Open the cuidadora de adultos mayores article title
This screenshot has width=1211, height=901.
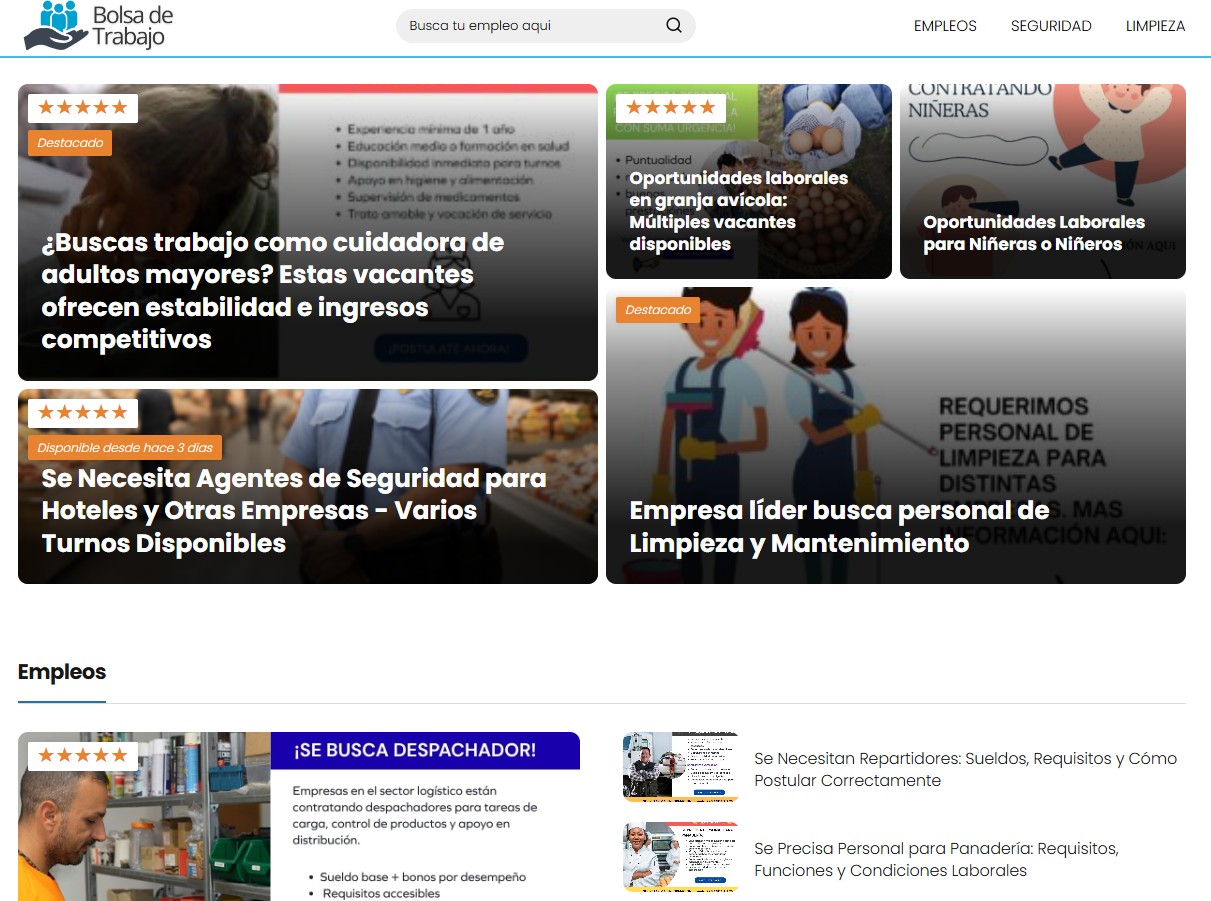click(272, 291)
